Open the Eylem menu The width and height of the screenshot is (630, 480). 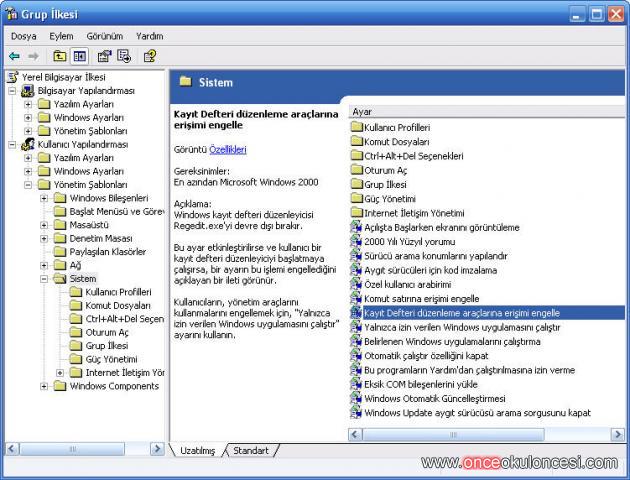(x=61, y=36)
